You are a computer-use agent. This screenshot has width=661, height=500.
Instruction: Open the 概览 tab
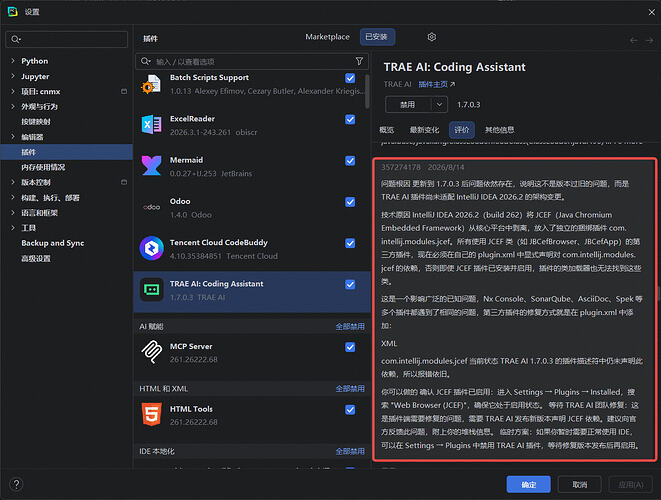387,130
